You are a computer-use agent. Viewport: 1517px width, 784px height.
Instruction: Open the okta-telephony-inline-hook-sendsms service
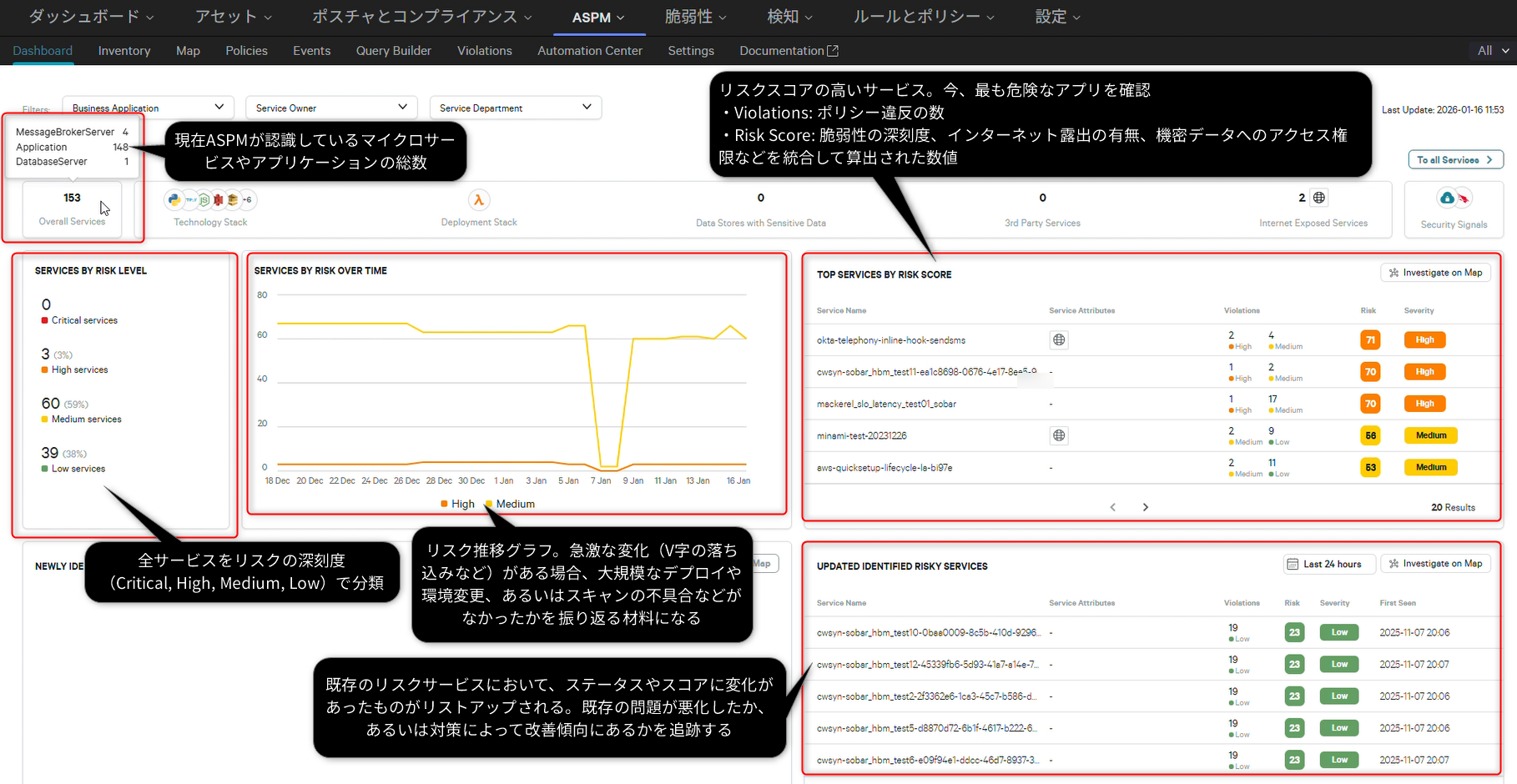890,339
